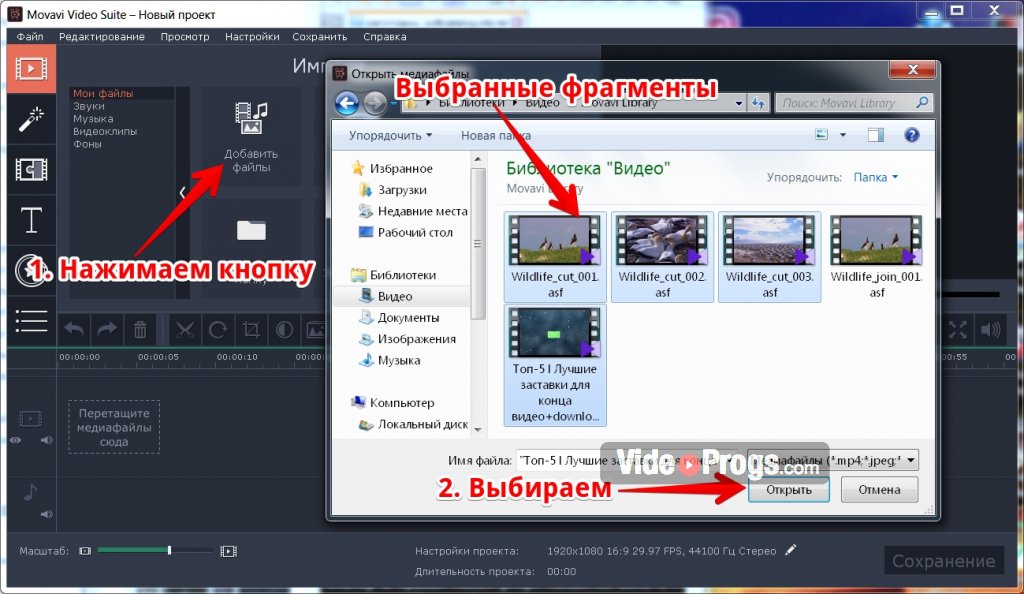Open the Настройки menu
The image size is (1024, 594).
pos(252,37)
